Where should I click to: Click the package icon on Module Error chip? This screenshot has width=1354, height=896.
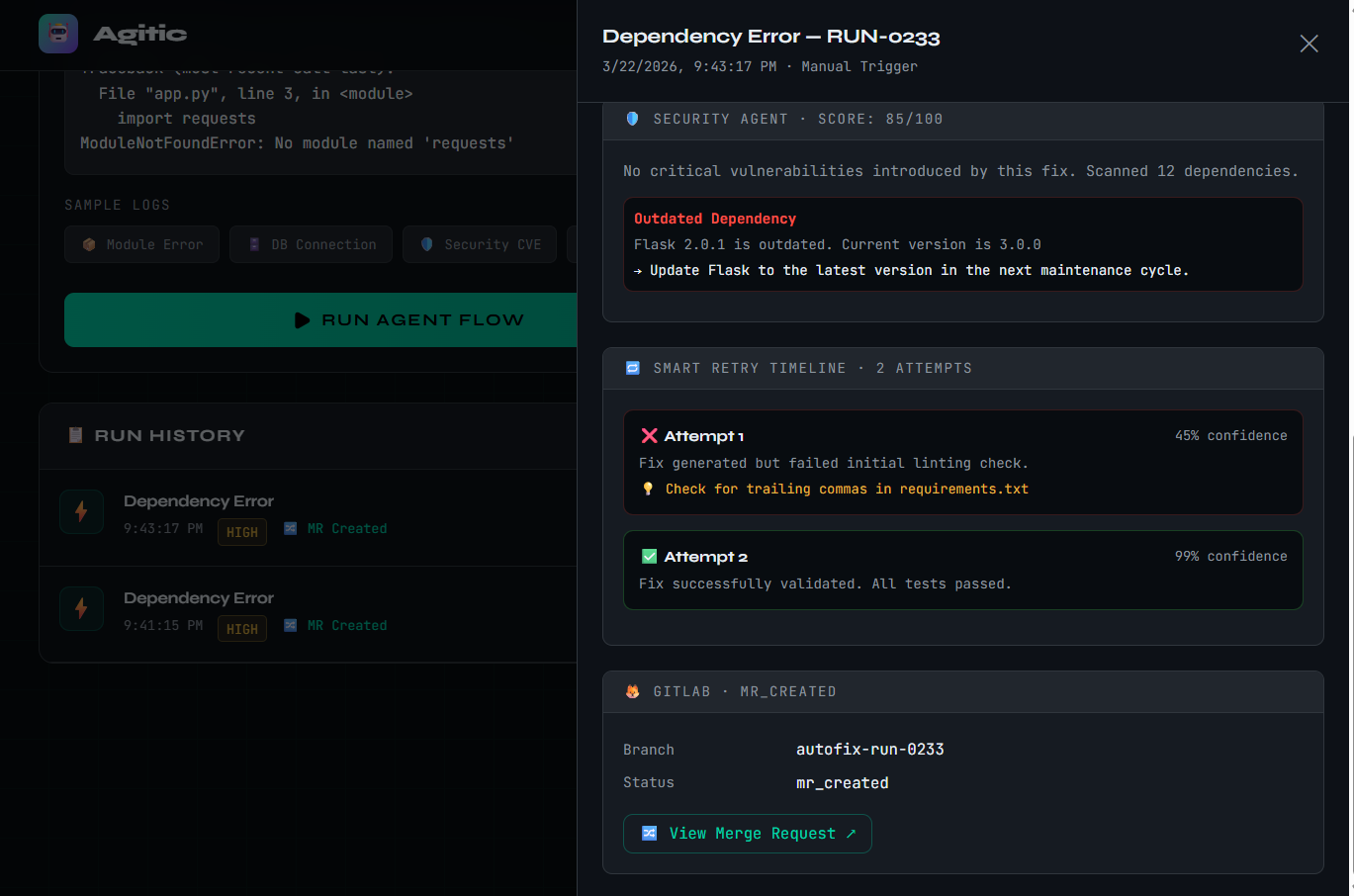point(89,244)
